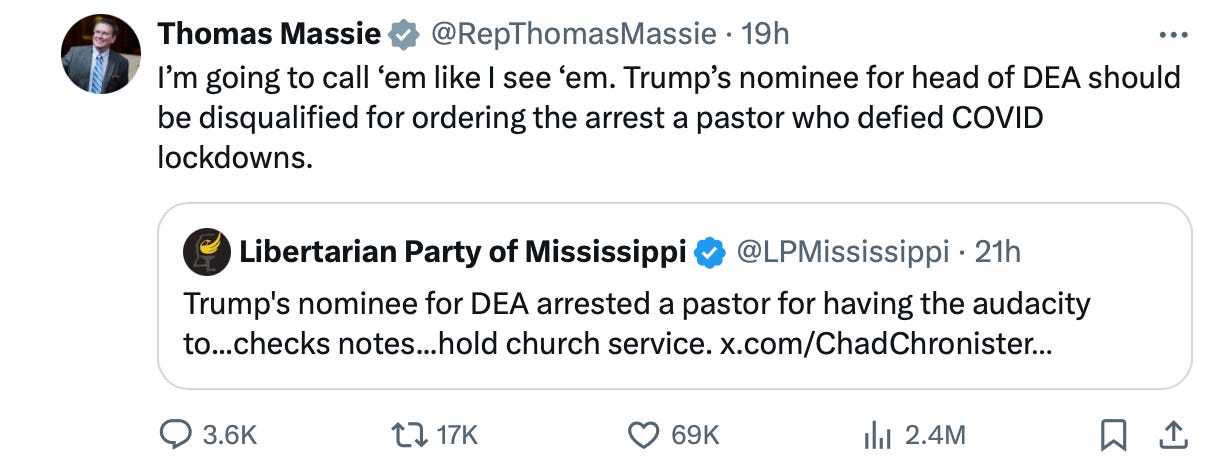Click the Thomas Massie display name
1212x468 pixels.
pyautogui.click(x=269, y=34)
